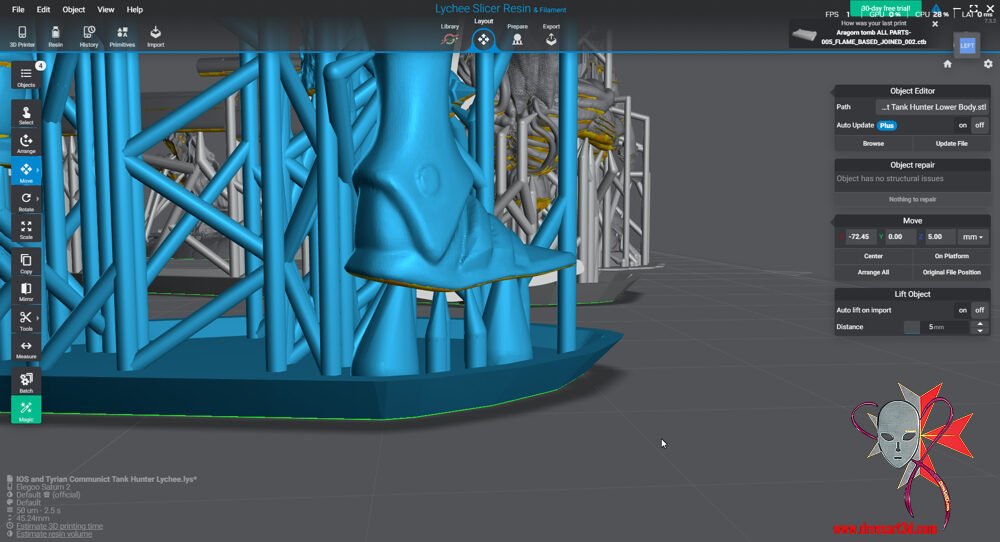Click the Distance stepper arrows
Viewport: 1000px width, 542px height.
coord(980,327)
